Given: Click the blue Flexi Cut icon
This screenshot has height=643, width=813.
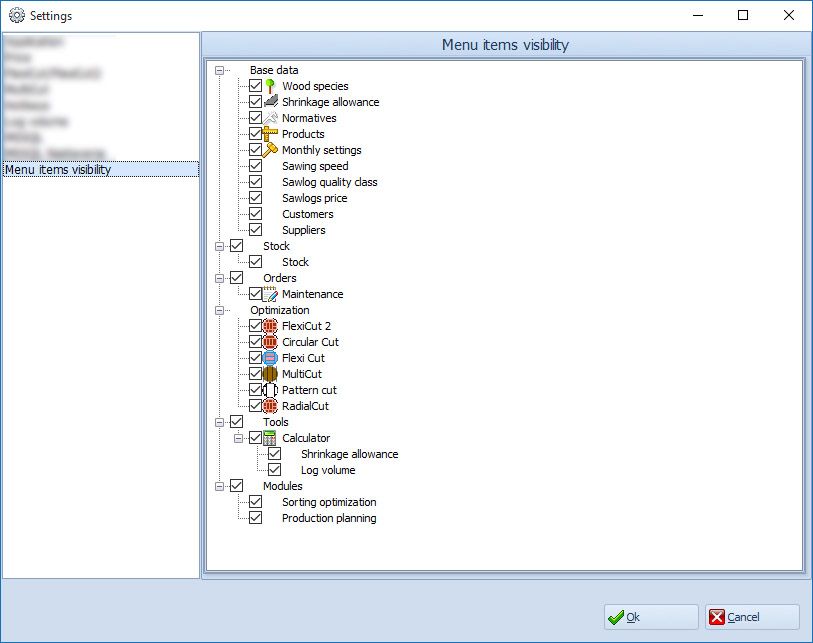Looking at the screenshot, I should click(270, 358).
